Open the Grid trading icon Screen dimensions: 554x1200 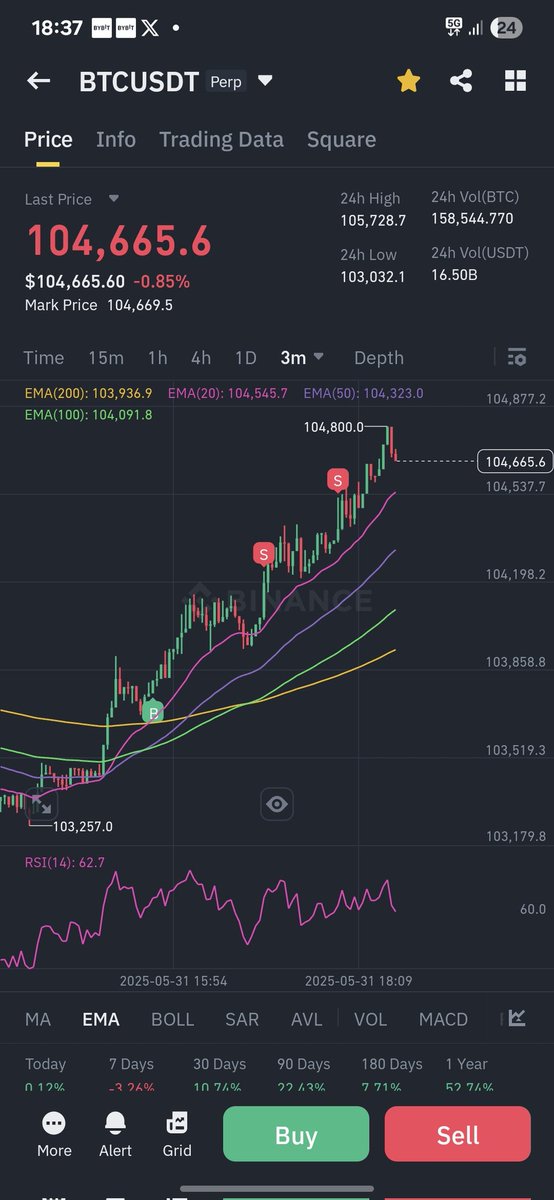(177, 1134)
